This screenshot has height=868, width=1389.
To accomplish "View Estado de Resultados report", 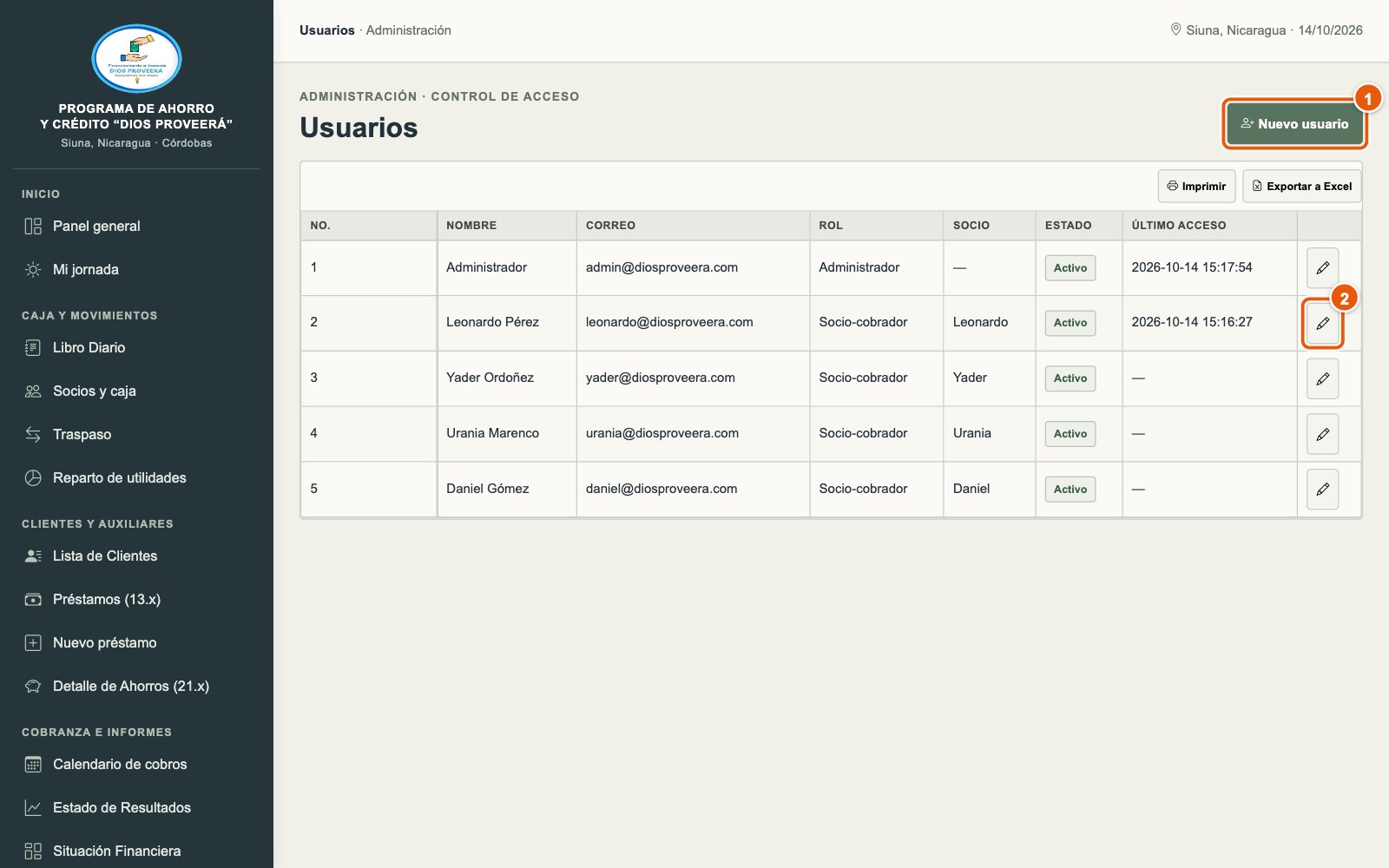I will click(x=136, y=808).
